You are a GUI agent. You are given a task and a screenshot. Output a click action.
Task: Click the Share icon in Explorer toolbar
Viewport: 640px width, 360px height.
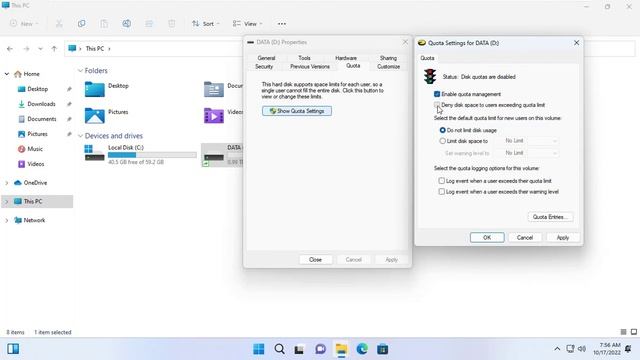(149, 24)
